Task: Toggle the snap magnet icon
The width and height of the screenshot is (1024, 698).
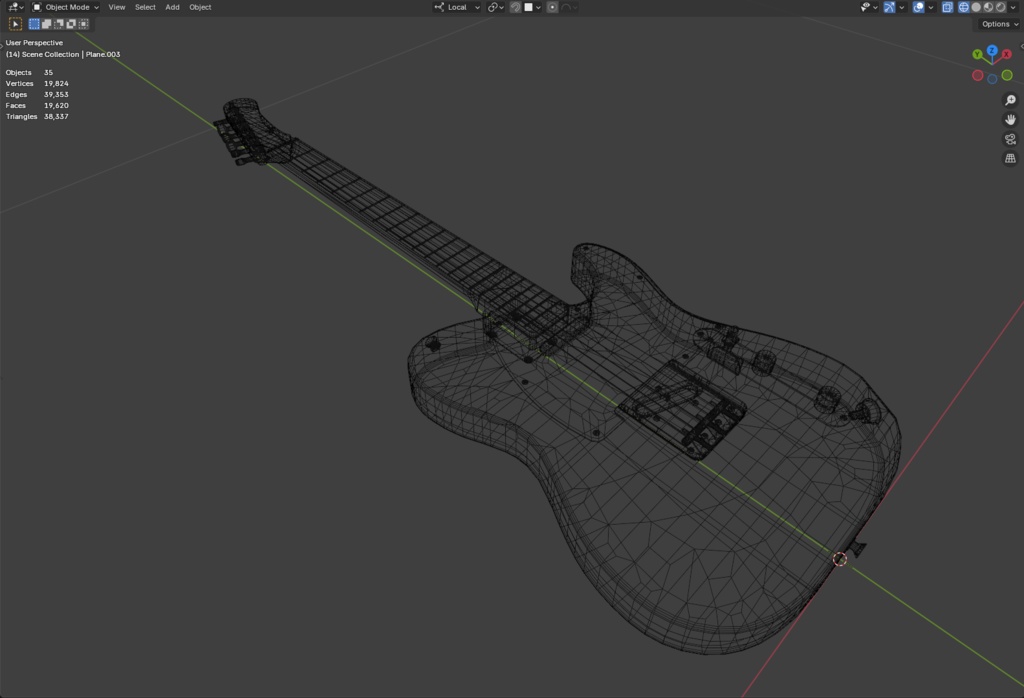Action: coord(515,7)
